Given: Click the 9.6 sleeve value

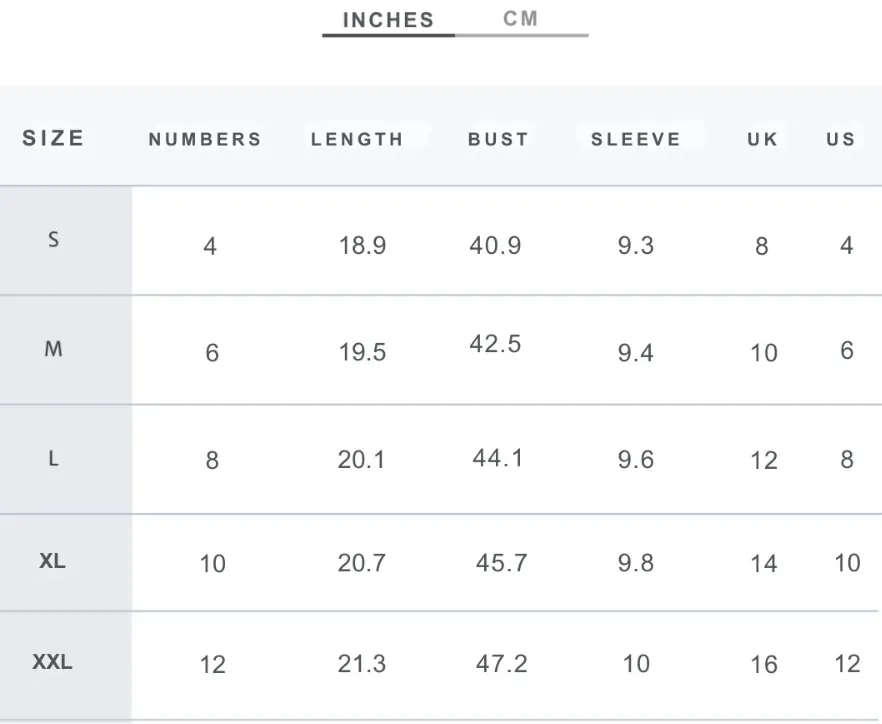Looking at the screenshot, I should (x=636, y=460).
